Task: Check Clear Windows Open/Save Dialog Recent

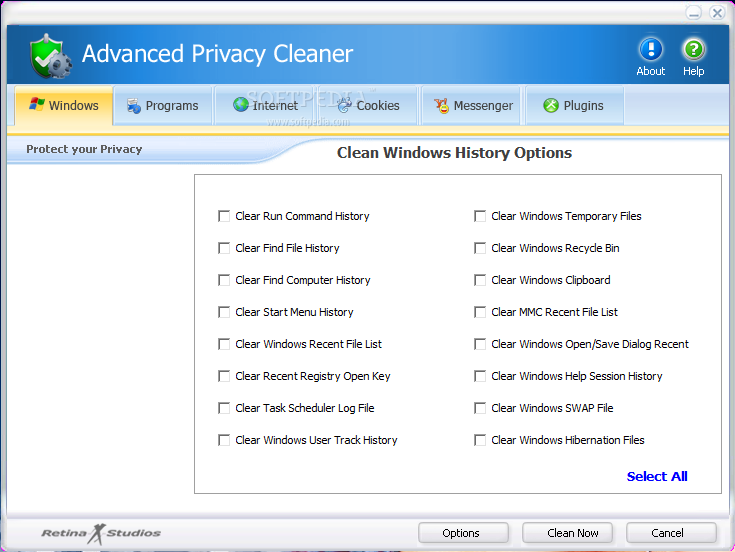Action: (x=480, y=344)
